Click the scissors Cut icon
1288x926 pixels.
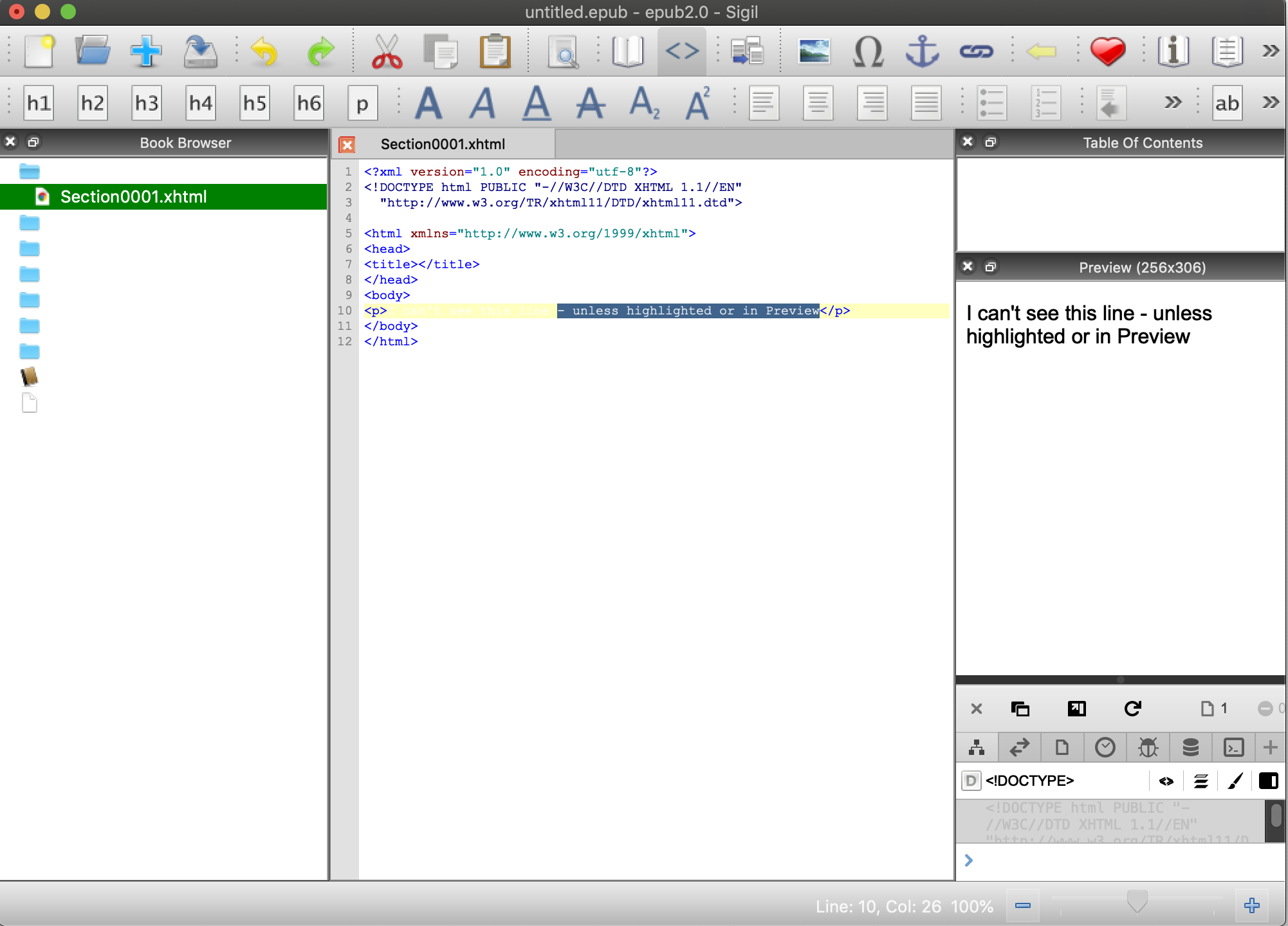pos(387,51)
